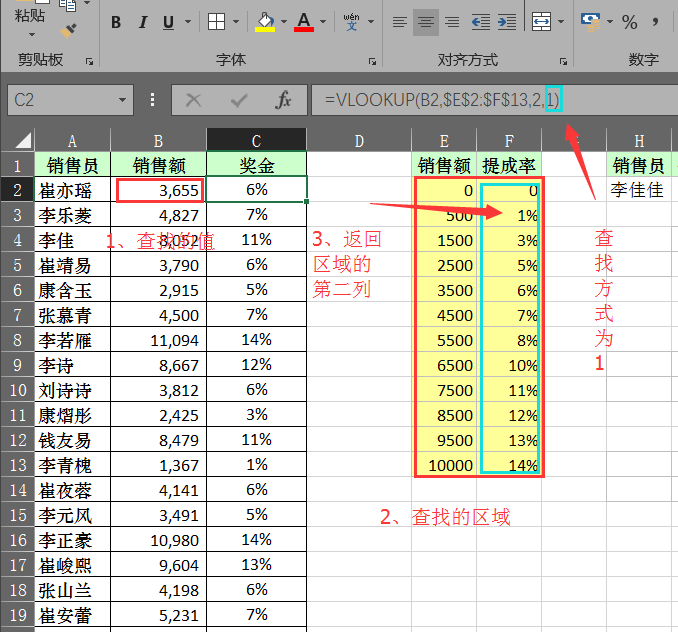The height and width of the screenshot is (632, 678).
Task: Decrease indent
Action: coord(481,22)
